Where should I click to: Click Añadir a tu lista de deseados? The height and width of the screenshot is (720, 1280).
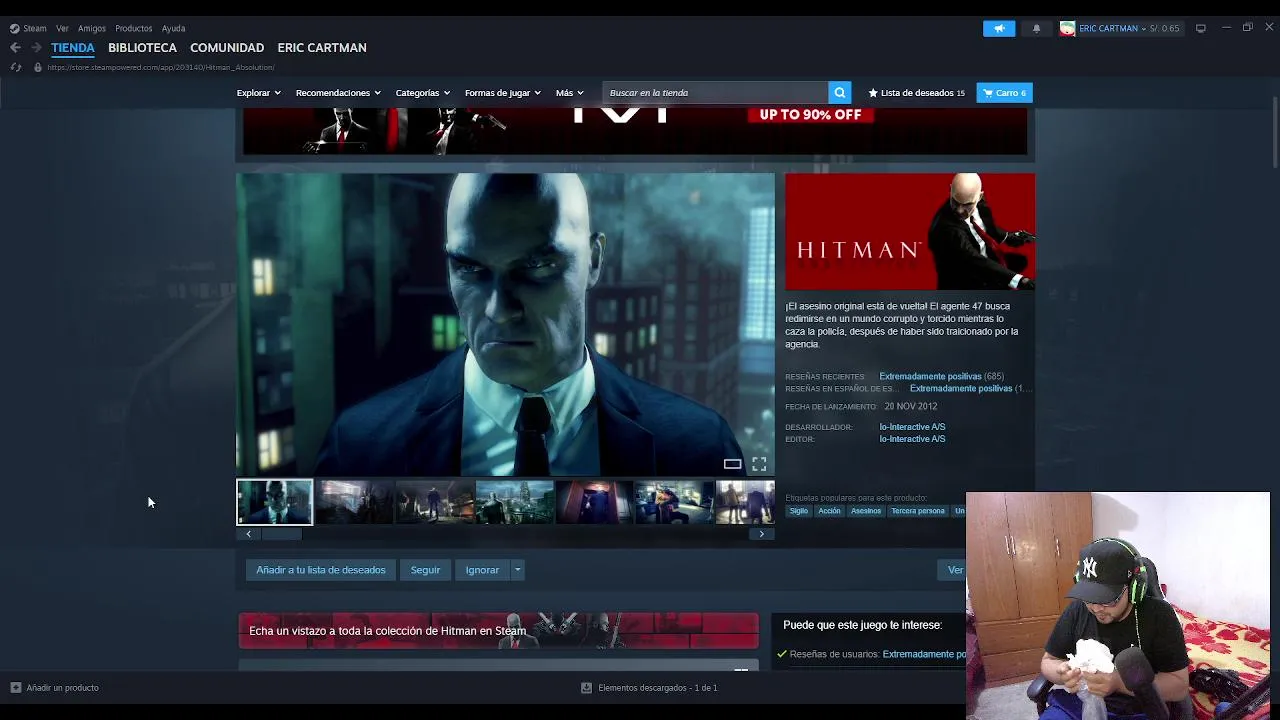click(x=321, y=570)
